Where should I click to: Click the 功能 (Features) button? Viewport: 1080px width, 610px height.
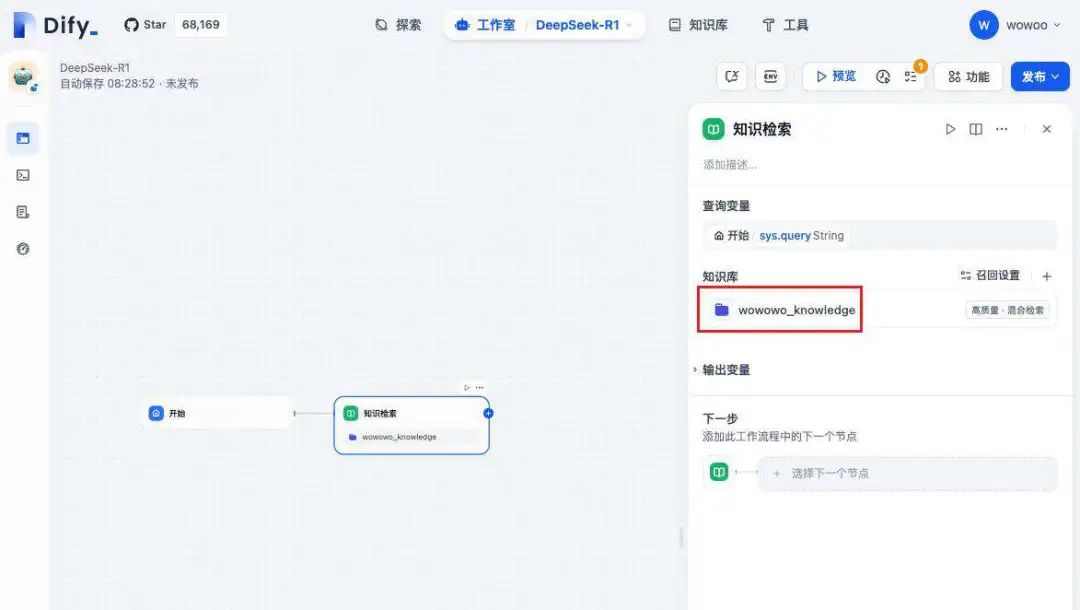968,76
